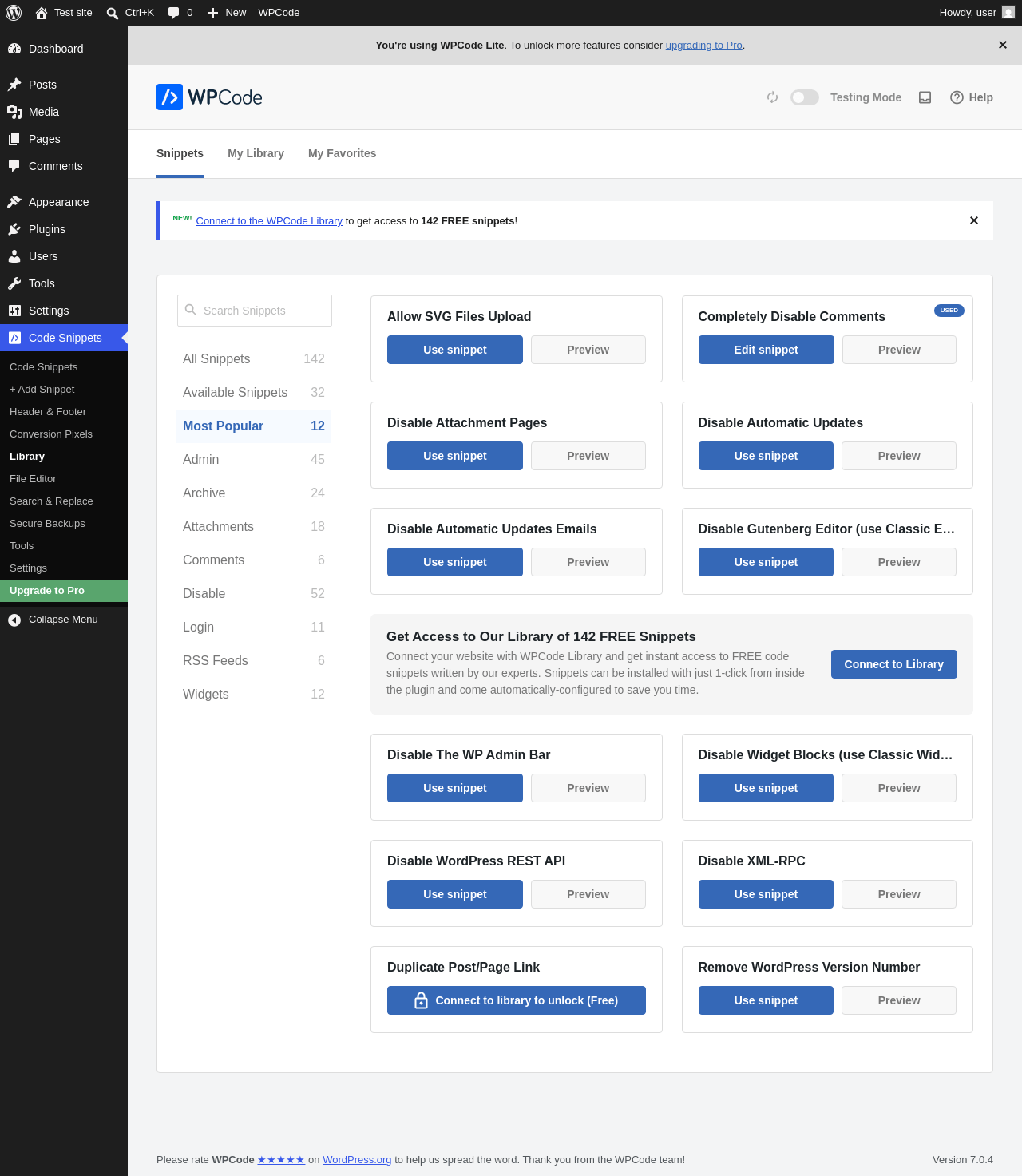Image resolution: width=1022 pixels, height=1176 pixels.
Task: Open the WordPress.org footer link
Action: [357, 1160]
